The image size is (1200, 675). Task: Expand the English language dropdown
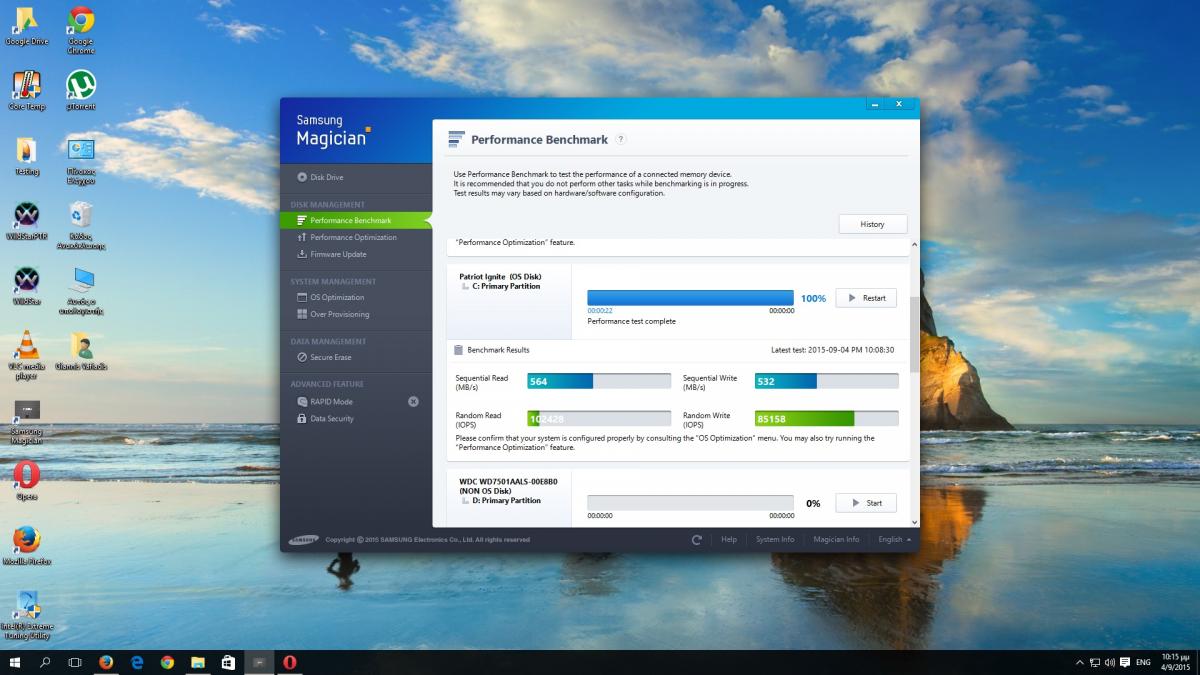894,540
